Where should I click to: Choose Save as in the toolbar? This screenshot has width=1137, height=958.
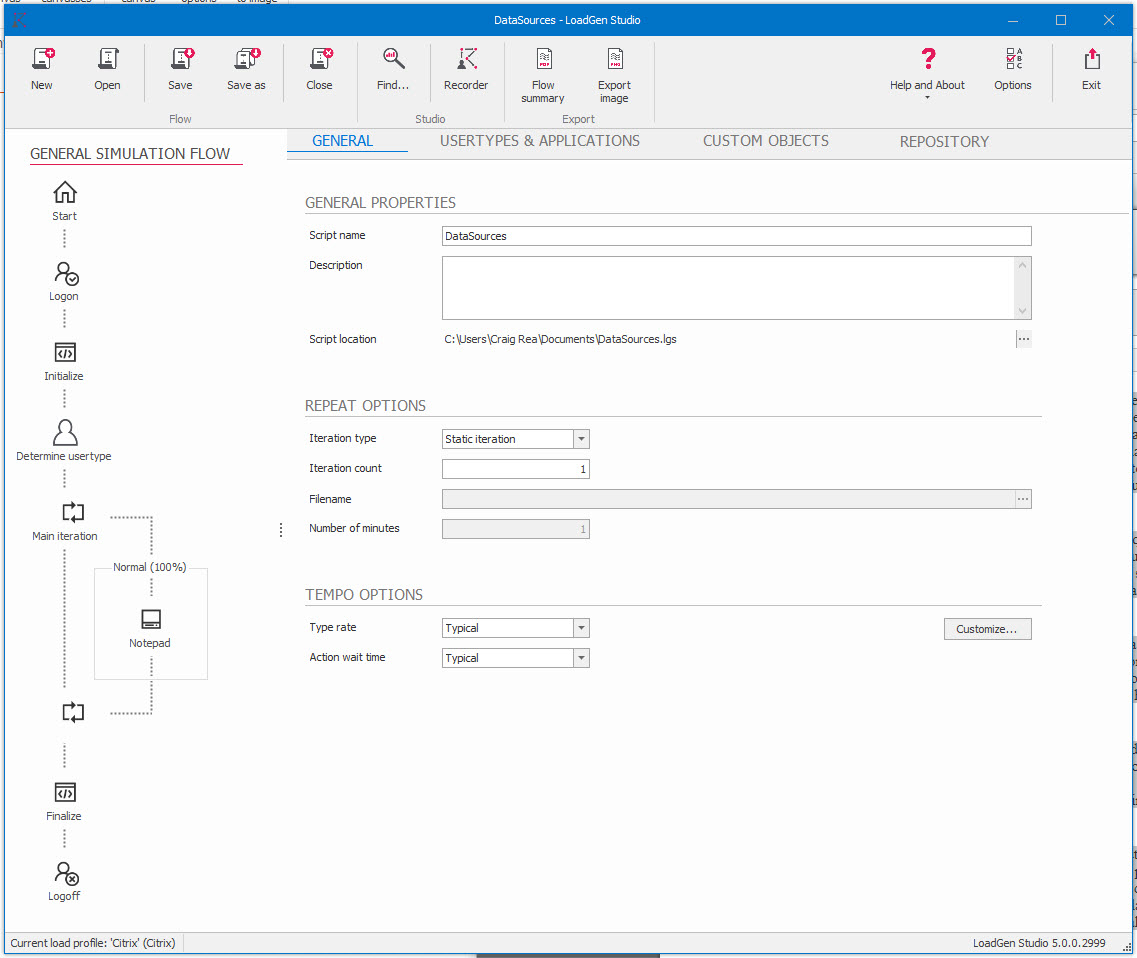point(247,70)
